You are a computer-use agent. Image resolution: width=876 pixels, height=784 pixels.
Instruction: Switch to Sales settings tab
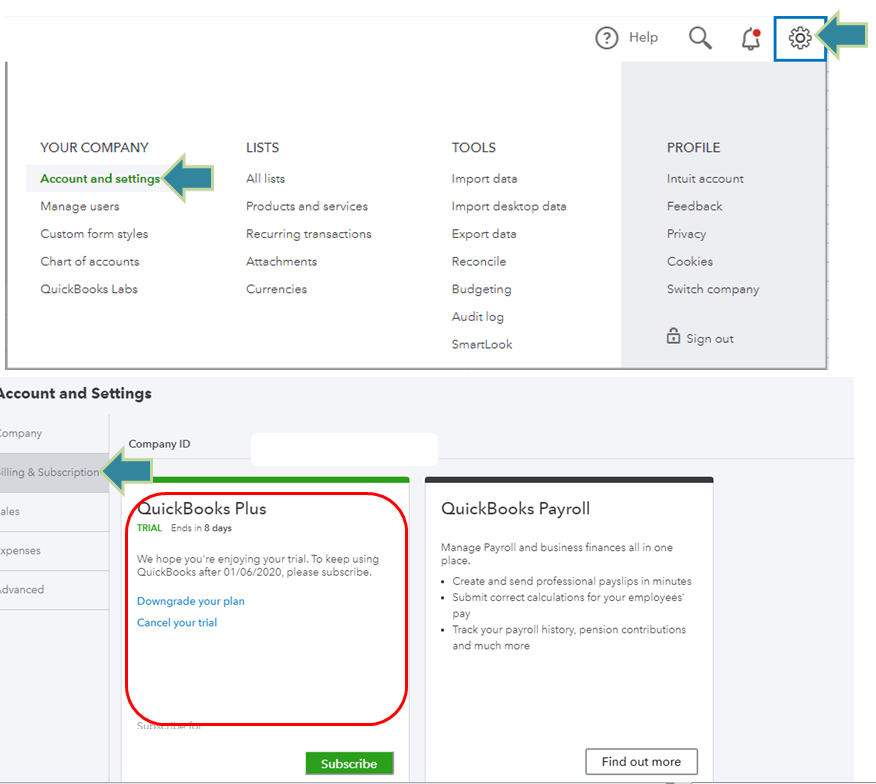coord(54,512)
